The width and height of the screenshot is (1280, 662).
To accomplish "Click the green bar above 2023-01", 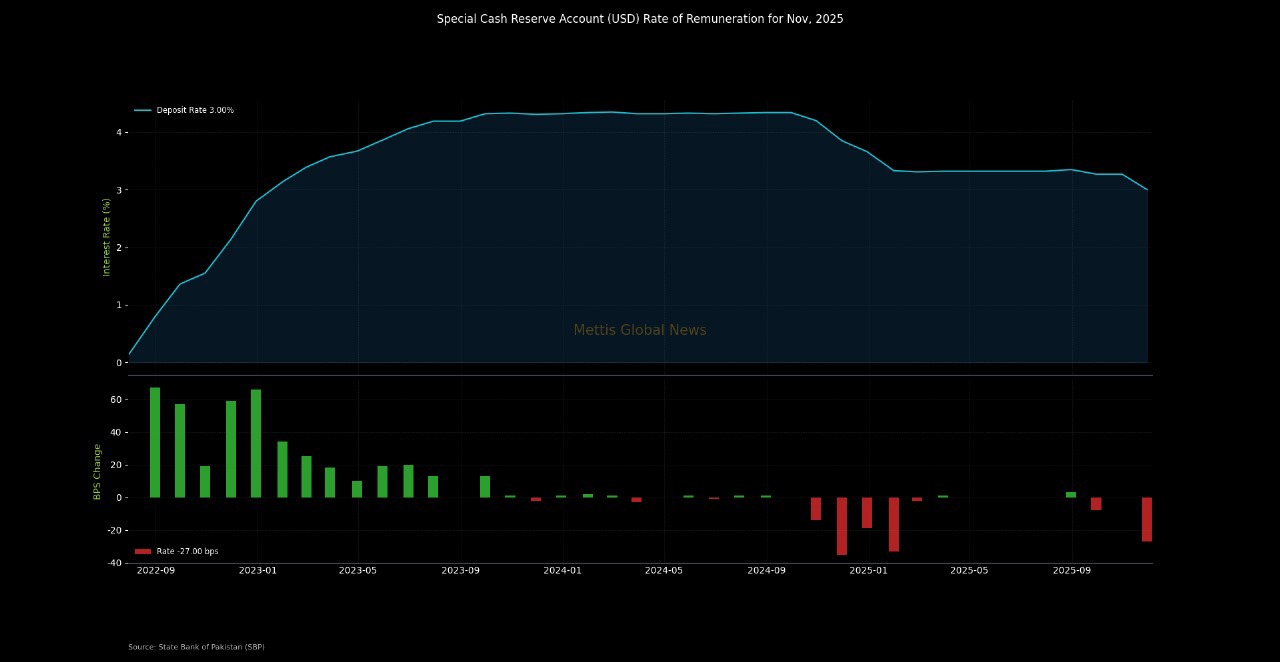I will coord(256,443).
